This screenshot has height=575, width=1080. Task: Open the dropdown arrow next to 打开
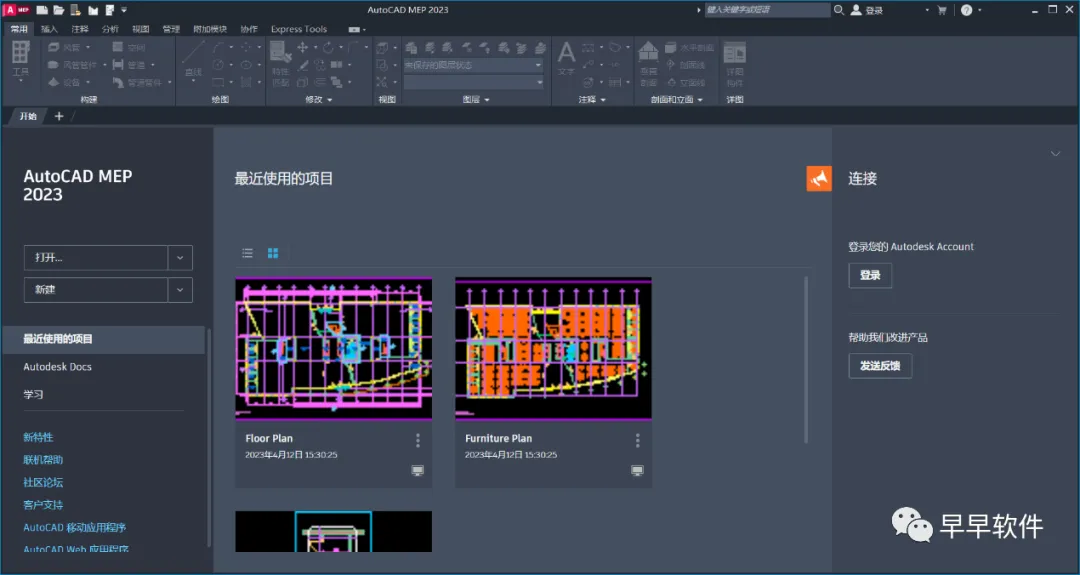pos(180,258)
